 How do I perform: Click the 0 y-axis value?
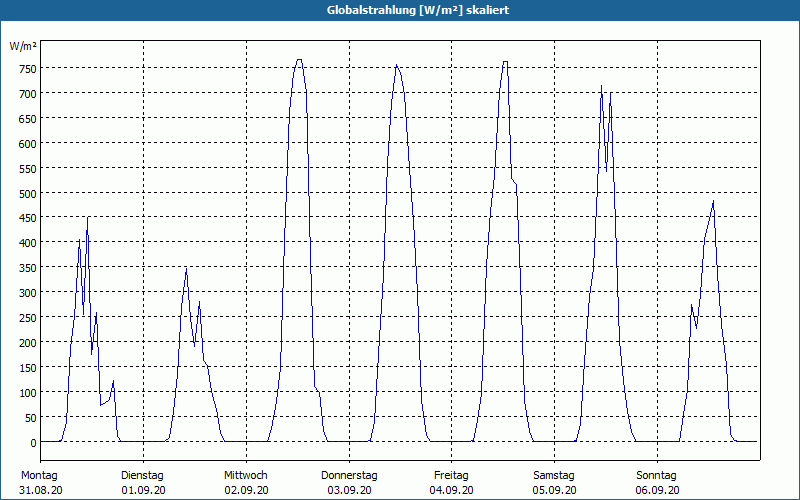coord(34,443)
